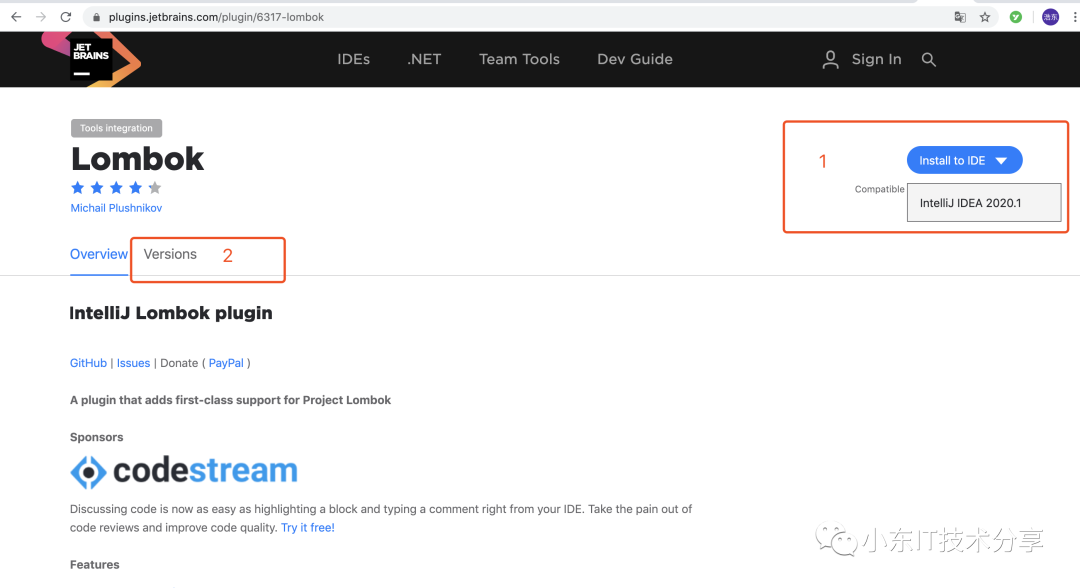Open the GitHub link
The image size is (1080, 588).
[88, 363]
